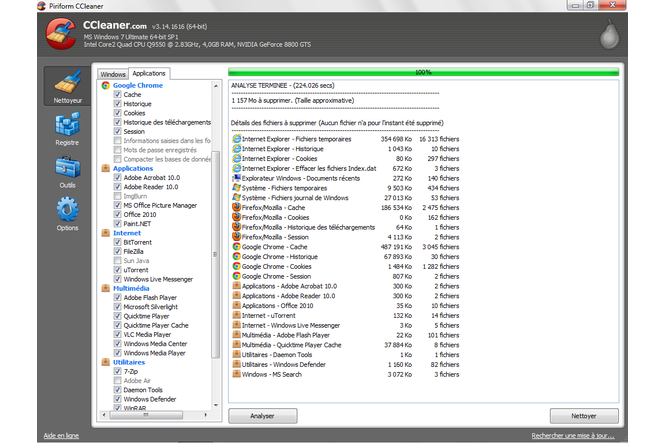This screenshot has width=664, height=443.
Task: Open the Options gear section
Action: pyautogui.click(x=67, y=214)
